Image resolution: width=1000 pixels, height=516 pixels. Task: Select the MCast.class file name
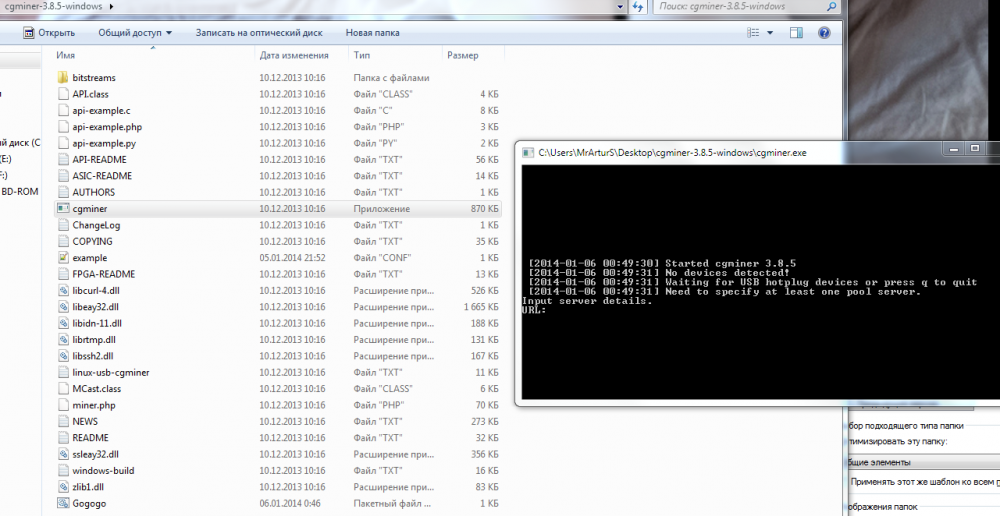pos(96,389)
